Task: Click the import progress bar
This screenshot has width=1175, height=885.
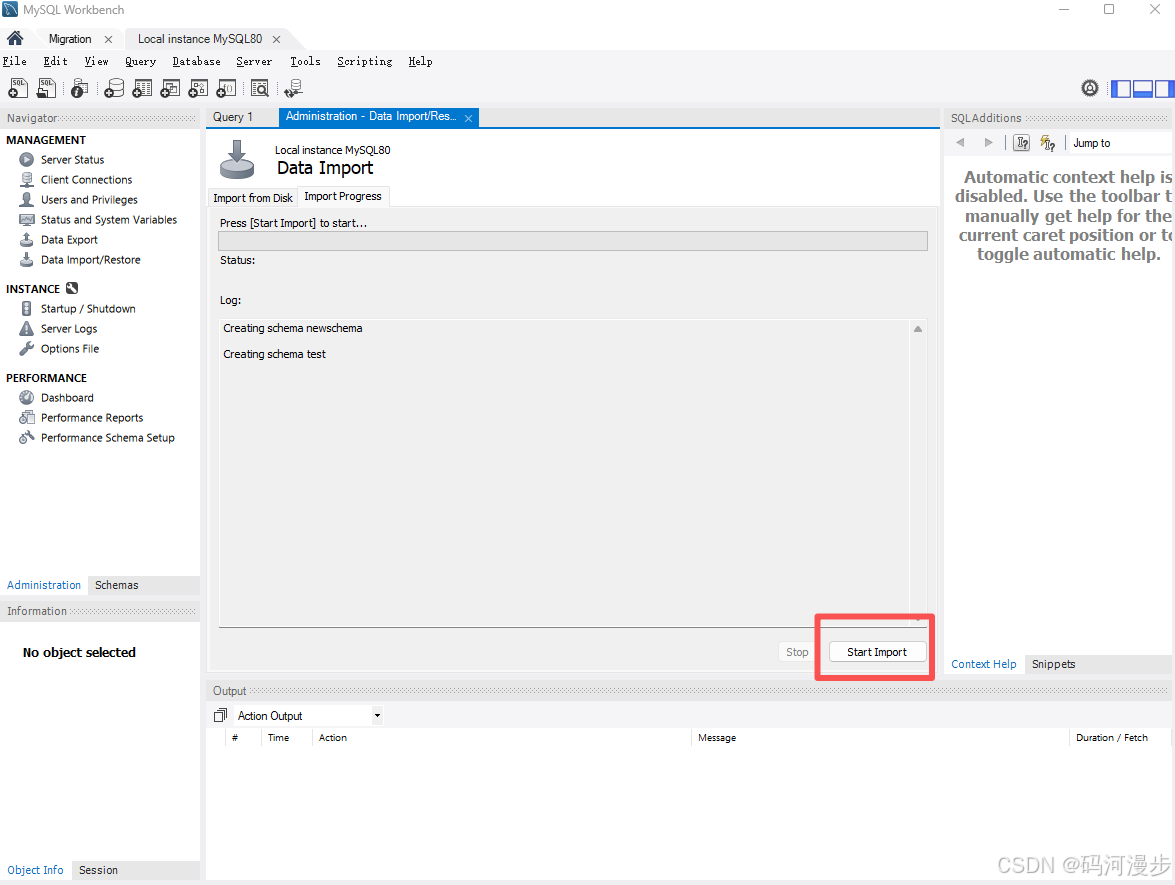Action: click(x=573, y=241)
